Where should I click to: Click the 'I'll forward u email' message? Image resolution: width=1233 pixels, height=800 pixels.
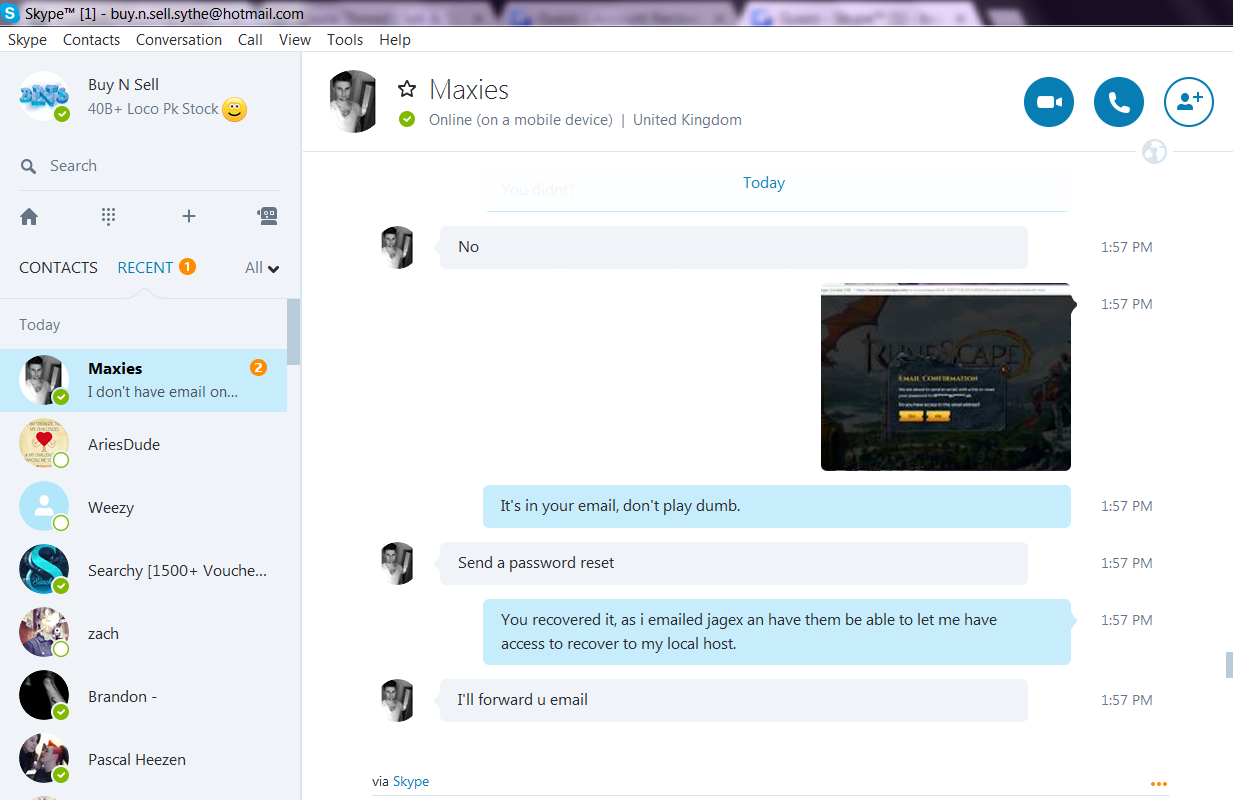[734, 700]
